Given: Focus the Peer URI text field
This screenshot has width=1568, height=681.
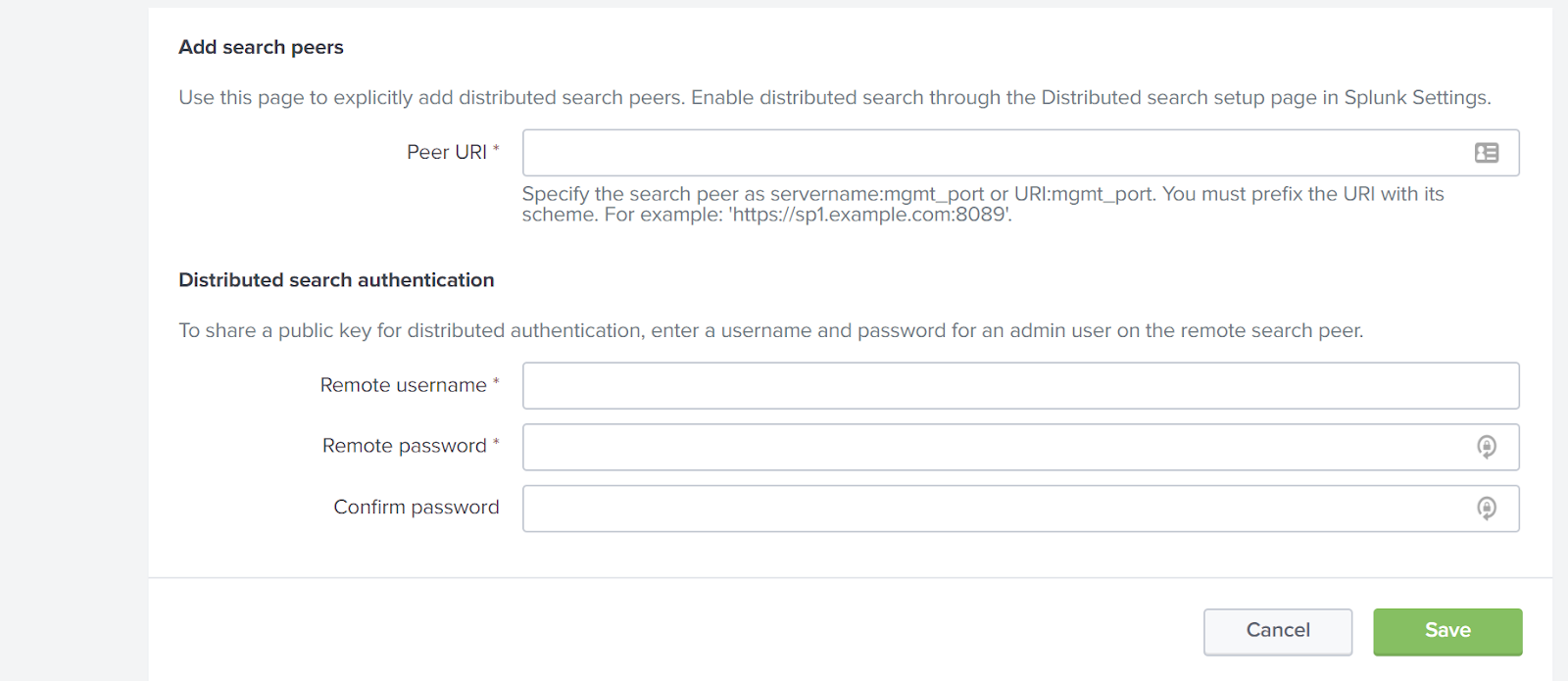Looking at the screenshot, I should 1021,153.
